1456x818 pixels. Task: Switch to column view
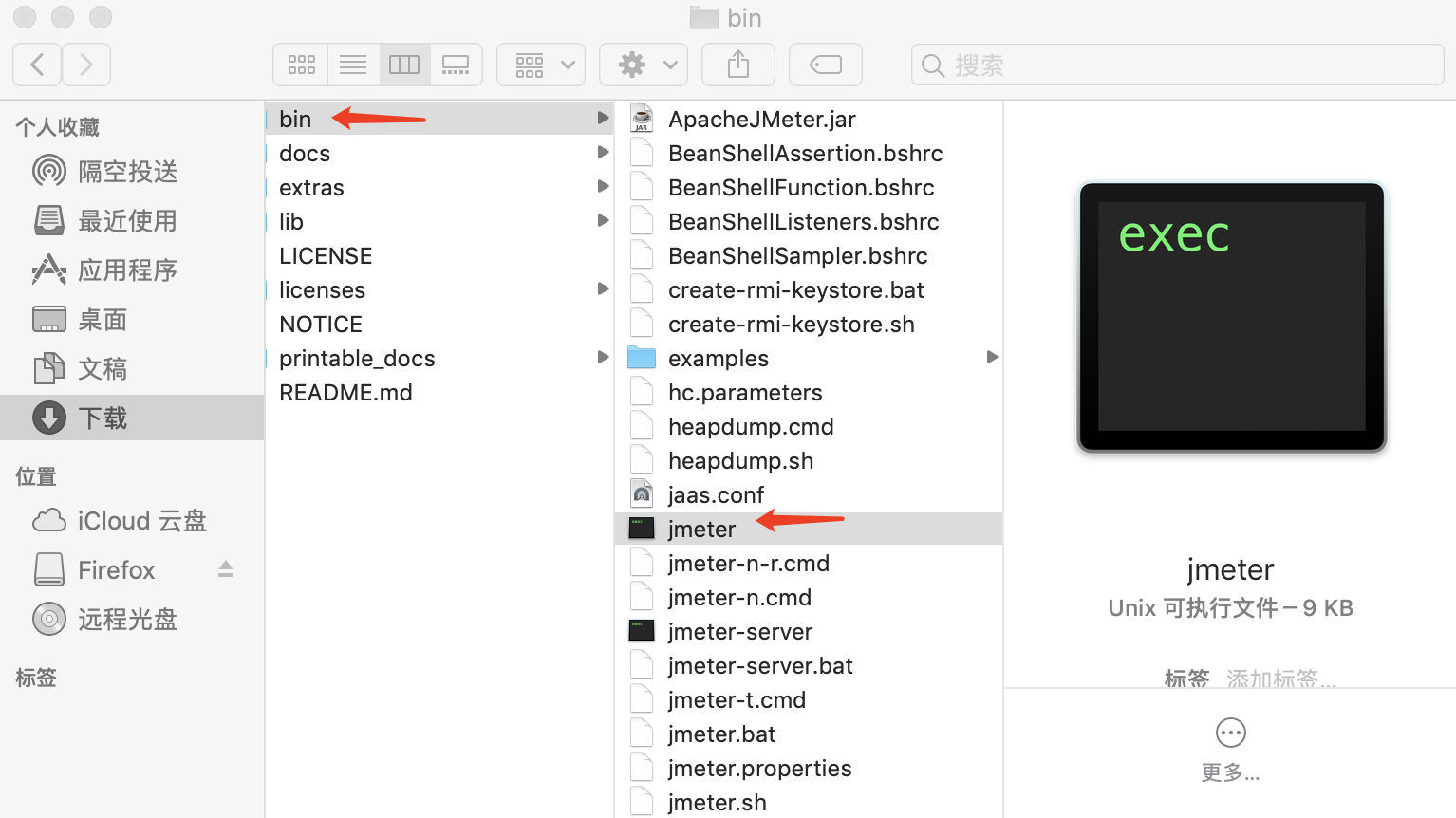[404, 65]
